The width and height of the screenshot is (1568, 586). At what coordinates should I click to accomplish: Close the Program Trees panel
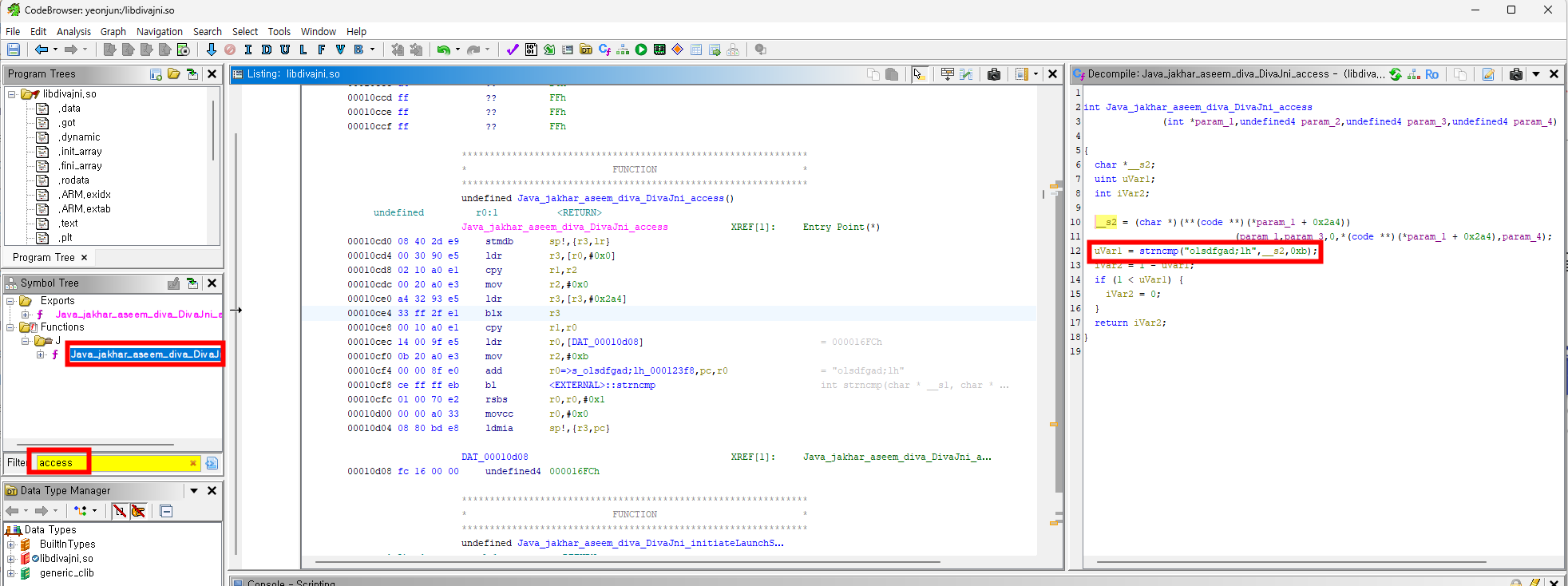(212, 74)
